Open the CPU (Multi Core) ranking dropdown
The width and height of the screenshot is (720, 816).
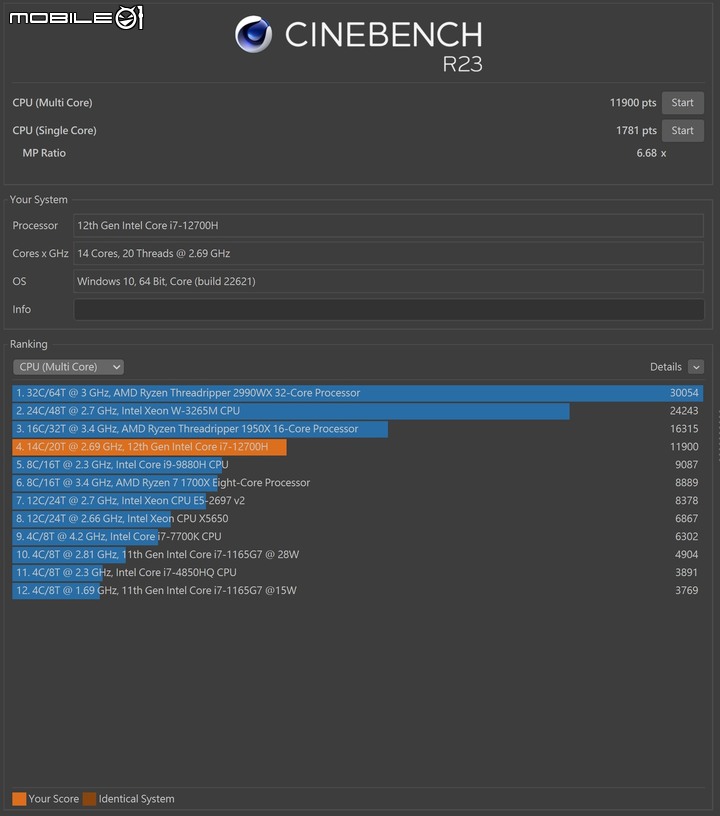click(x=68, y=367)
